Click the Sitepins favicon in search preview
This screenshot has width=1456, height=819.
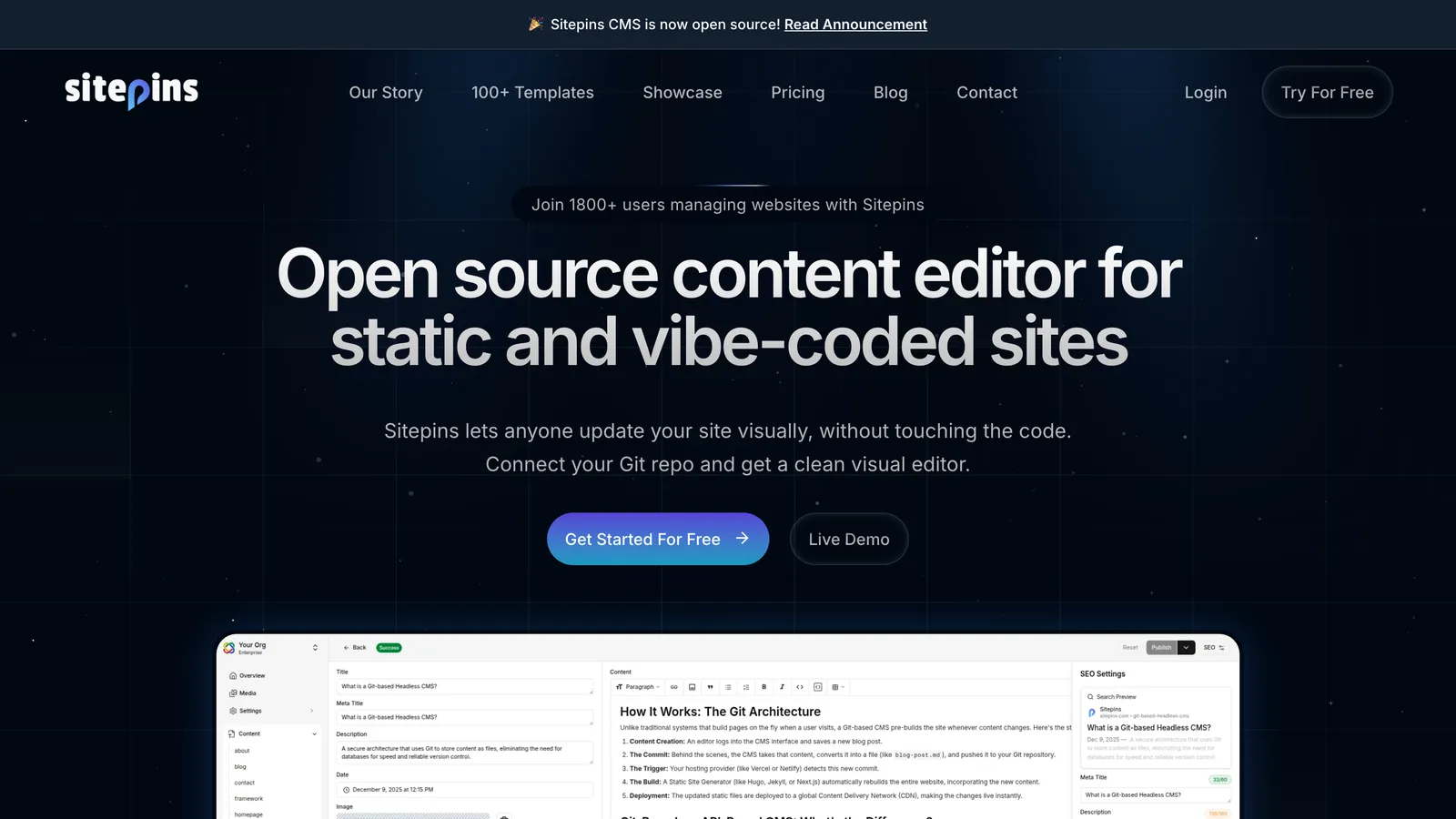(x=1092, y=713)
